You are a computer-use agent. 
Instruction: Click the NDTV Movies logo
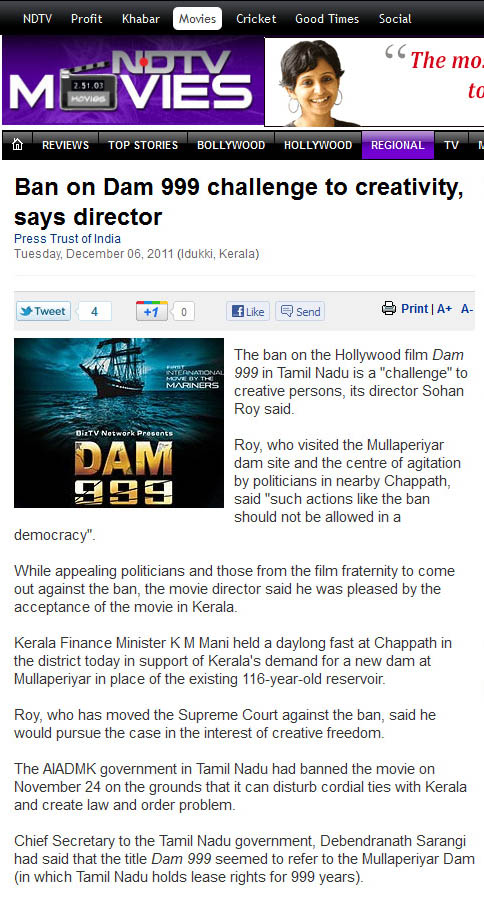click(133, 81)
